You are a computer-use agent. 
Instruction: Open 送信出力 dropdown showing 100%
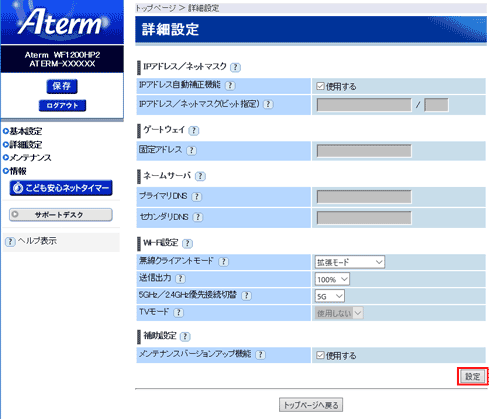coord(332,279)
